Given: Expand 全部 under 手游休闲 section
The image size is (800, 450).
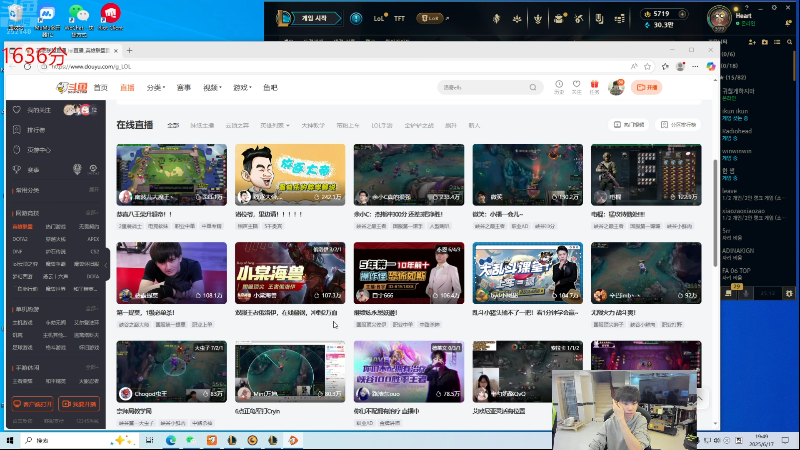Looking at the screenshot, I should click(92, 367).
